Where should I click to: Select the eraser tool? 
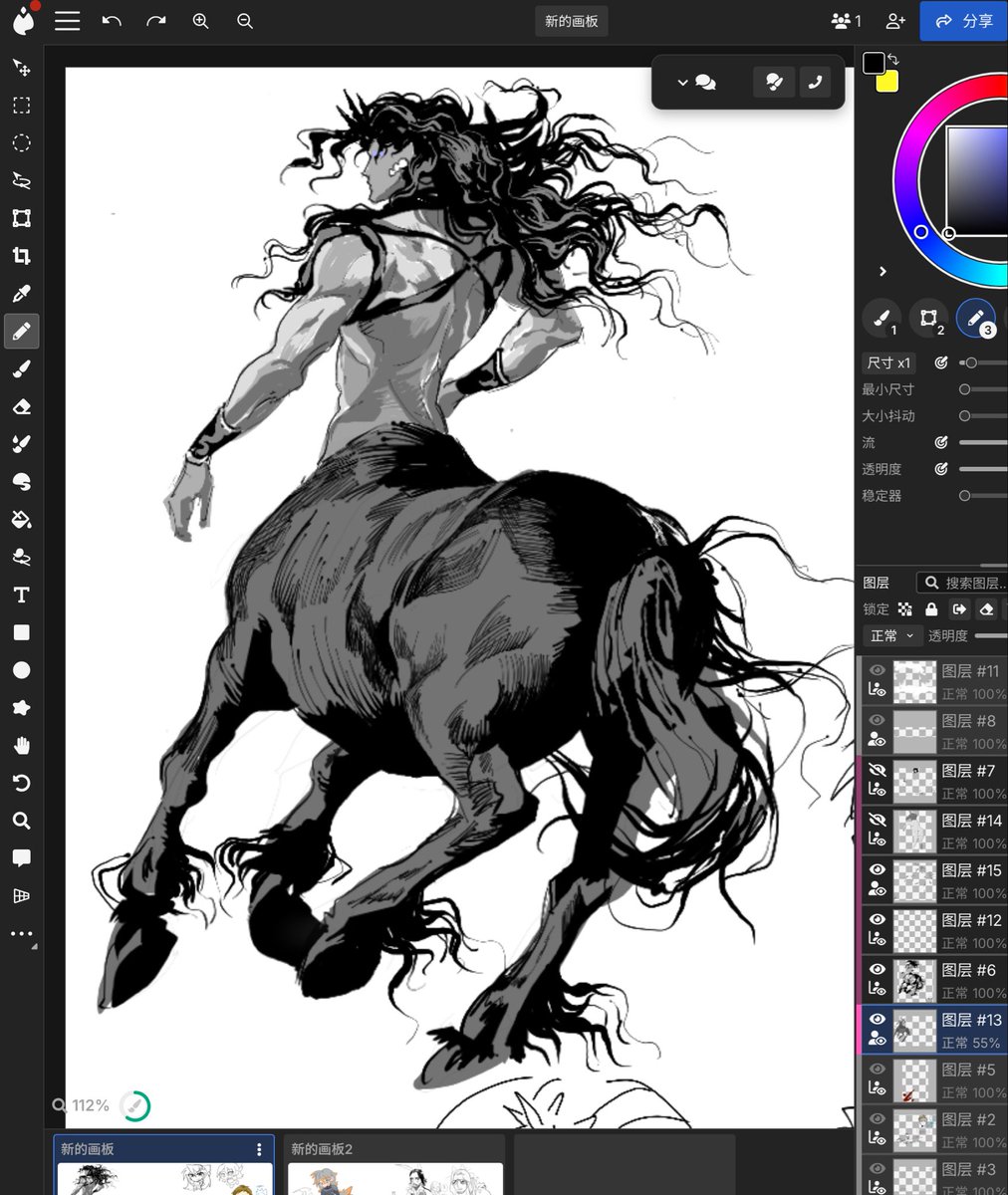[21, 406]
